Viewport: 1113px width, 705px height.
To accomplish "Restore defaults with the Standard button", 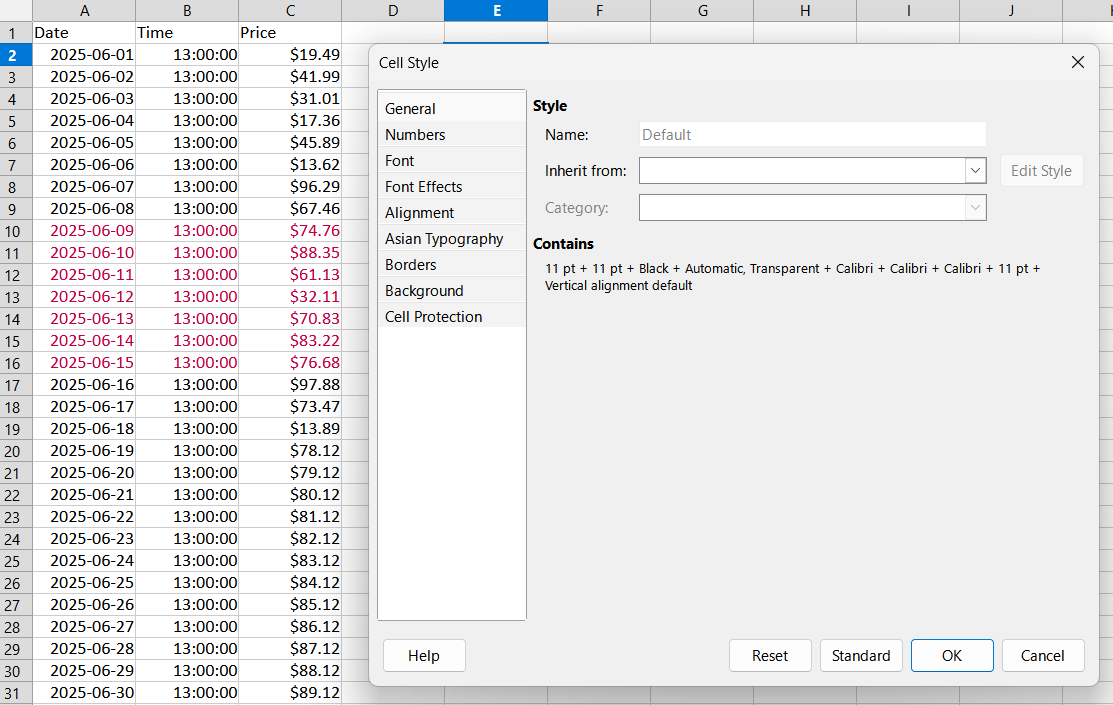I will 861,655.
